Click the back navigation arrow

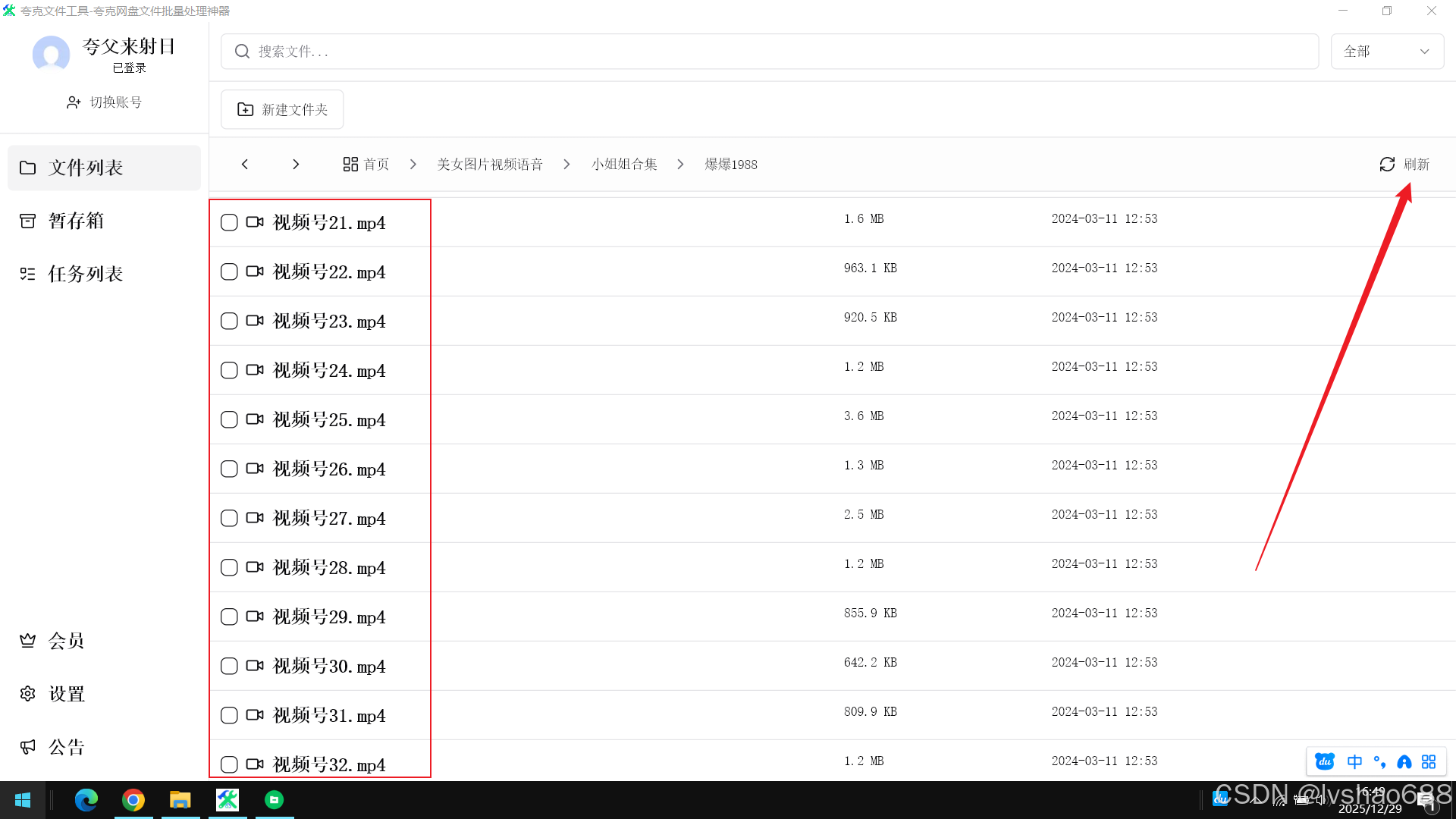245,165
